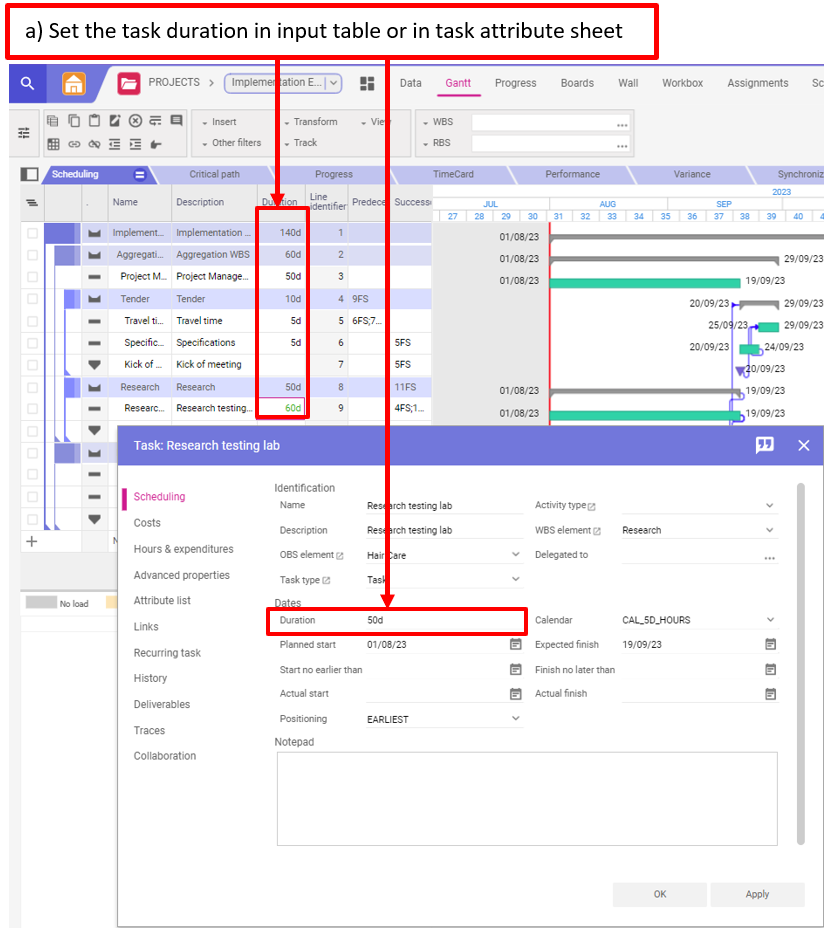Open the red Projects folder icon
The image size is (827, 930).
129,84
